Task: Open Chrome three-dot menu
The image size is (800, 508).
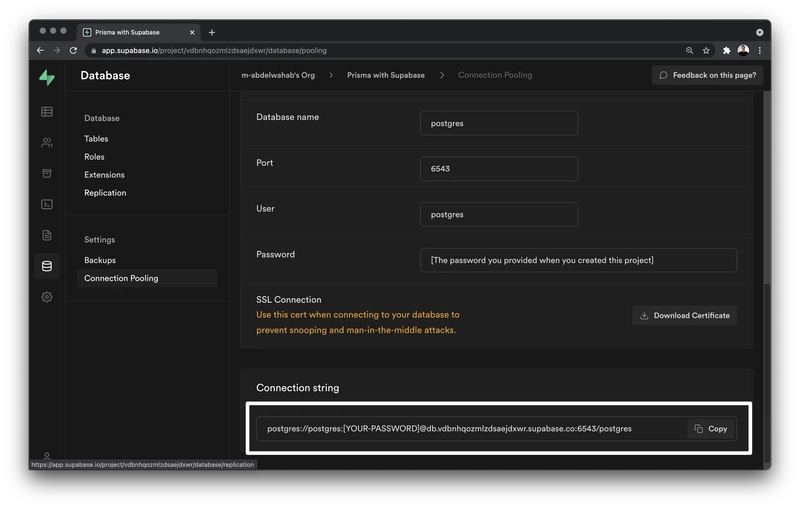Action: pos(760,50)
